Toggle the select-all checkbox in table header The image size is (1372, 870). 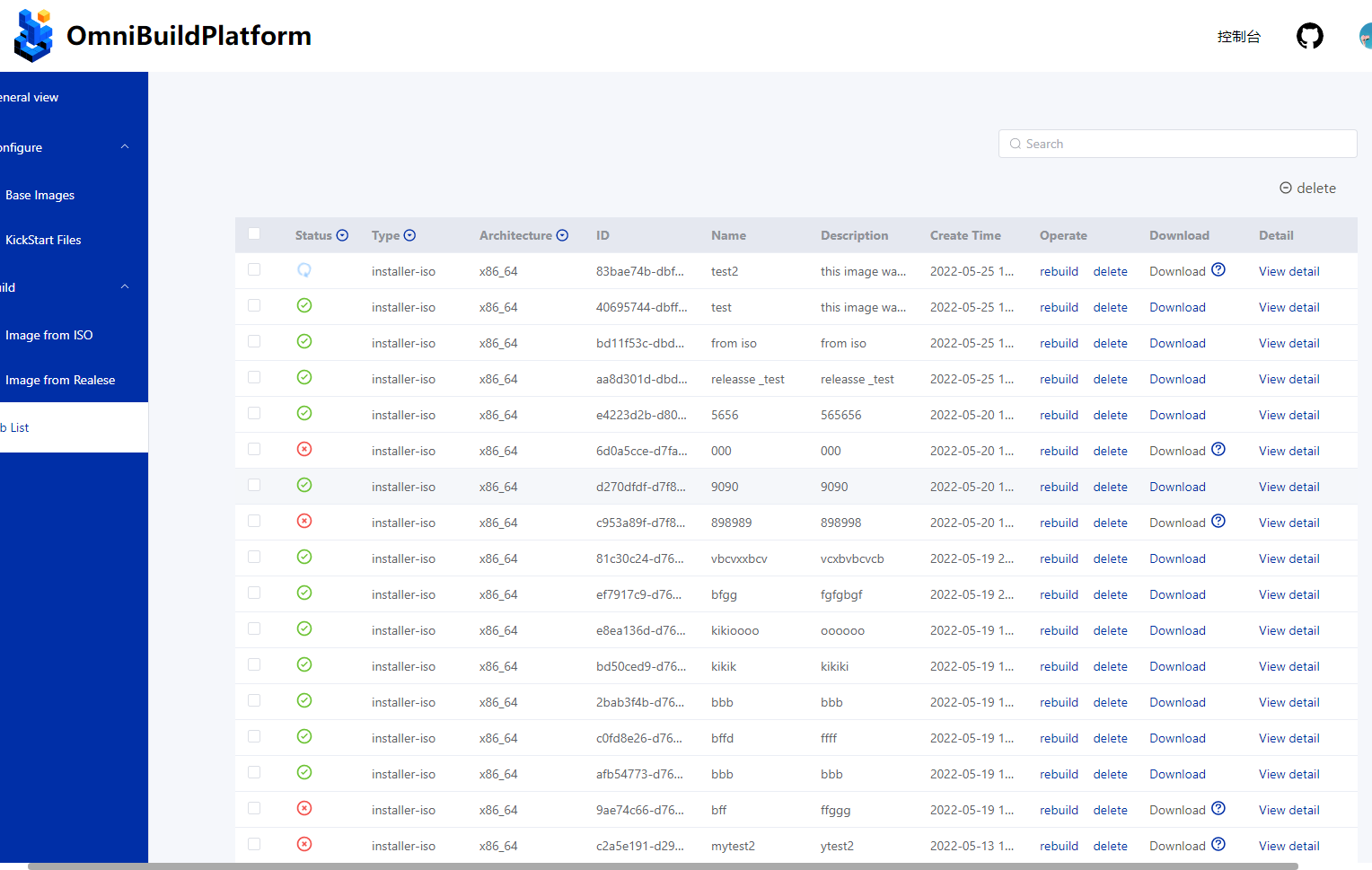[x=254, y=233]
